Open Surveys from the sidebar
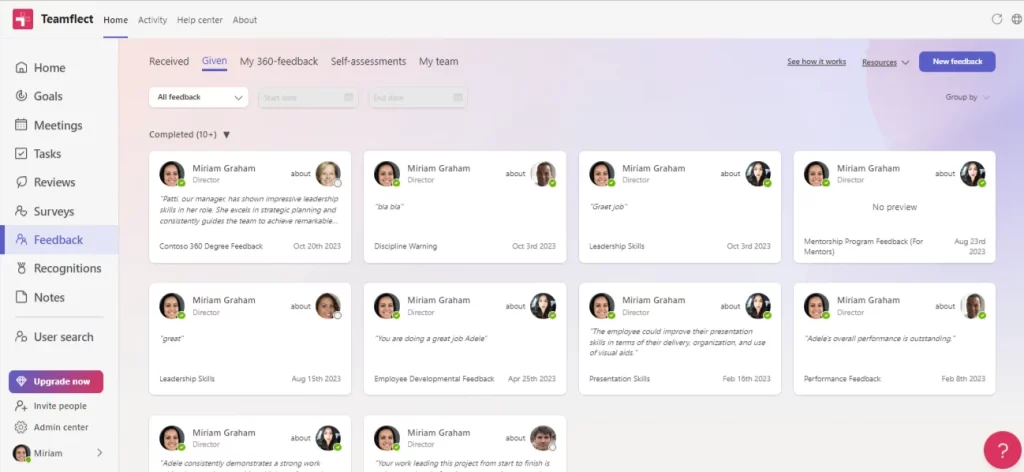The width and height of the screenshot is (1024, 472). click(44, 212)
